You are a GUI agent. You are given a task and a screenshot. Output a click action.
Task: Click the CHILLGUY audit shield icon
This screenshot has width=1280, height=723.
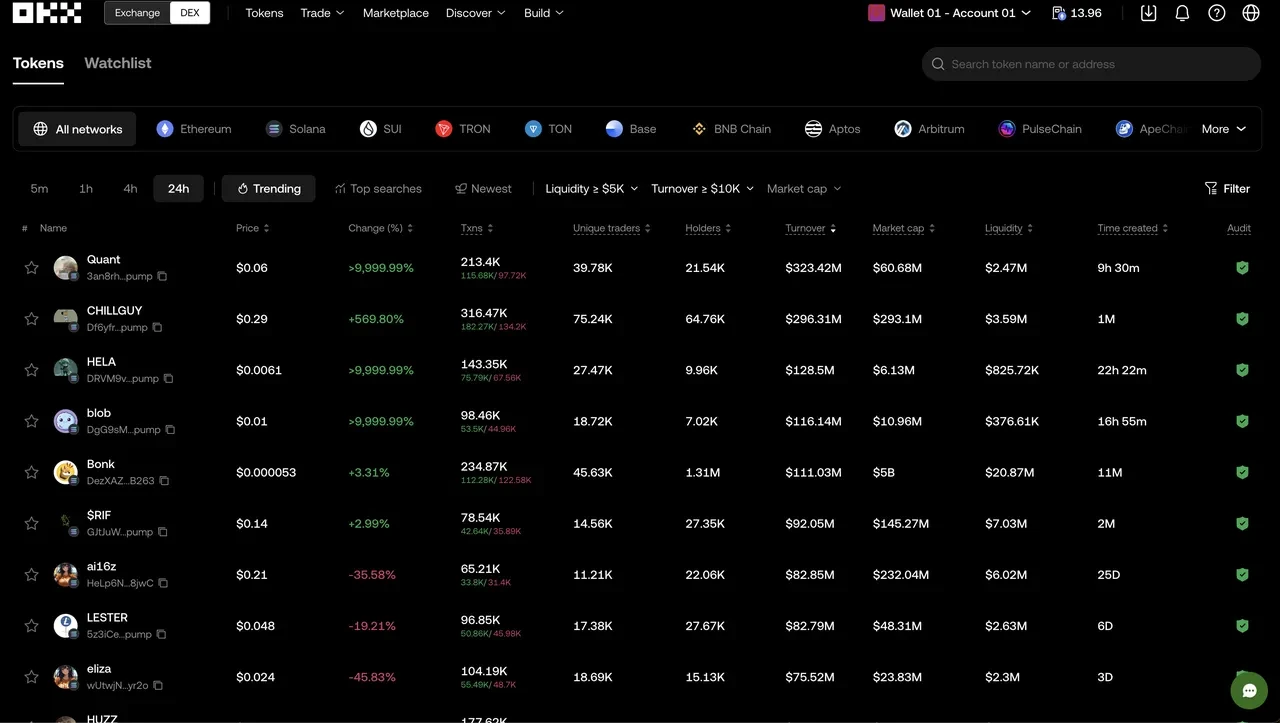tap(1242, 319)
